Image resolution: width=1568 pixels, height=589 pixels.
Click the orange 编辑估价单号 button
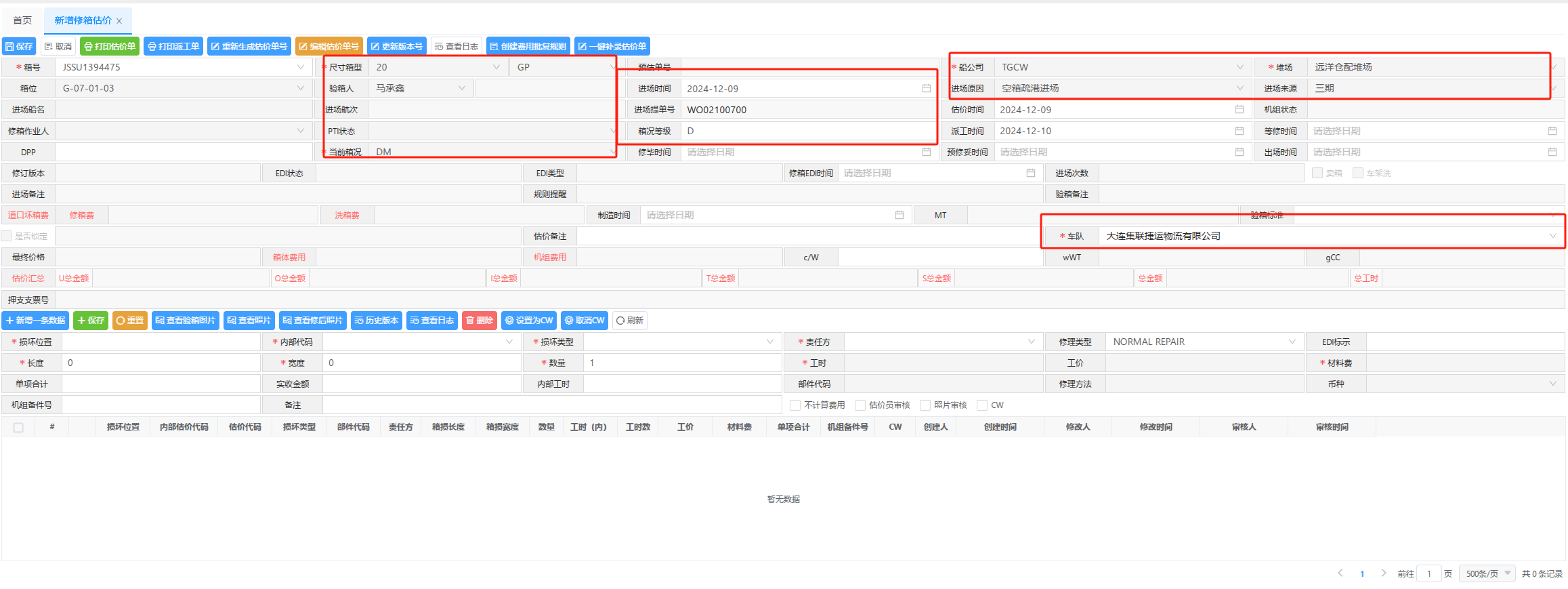coord(329,46)
